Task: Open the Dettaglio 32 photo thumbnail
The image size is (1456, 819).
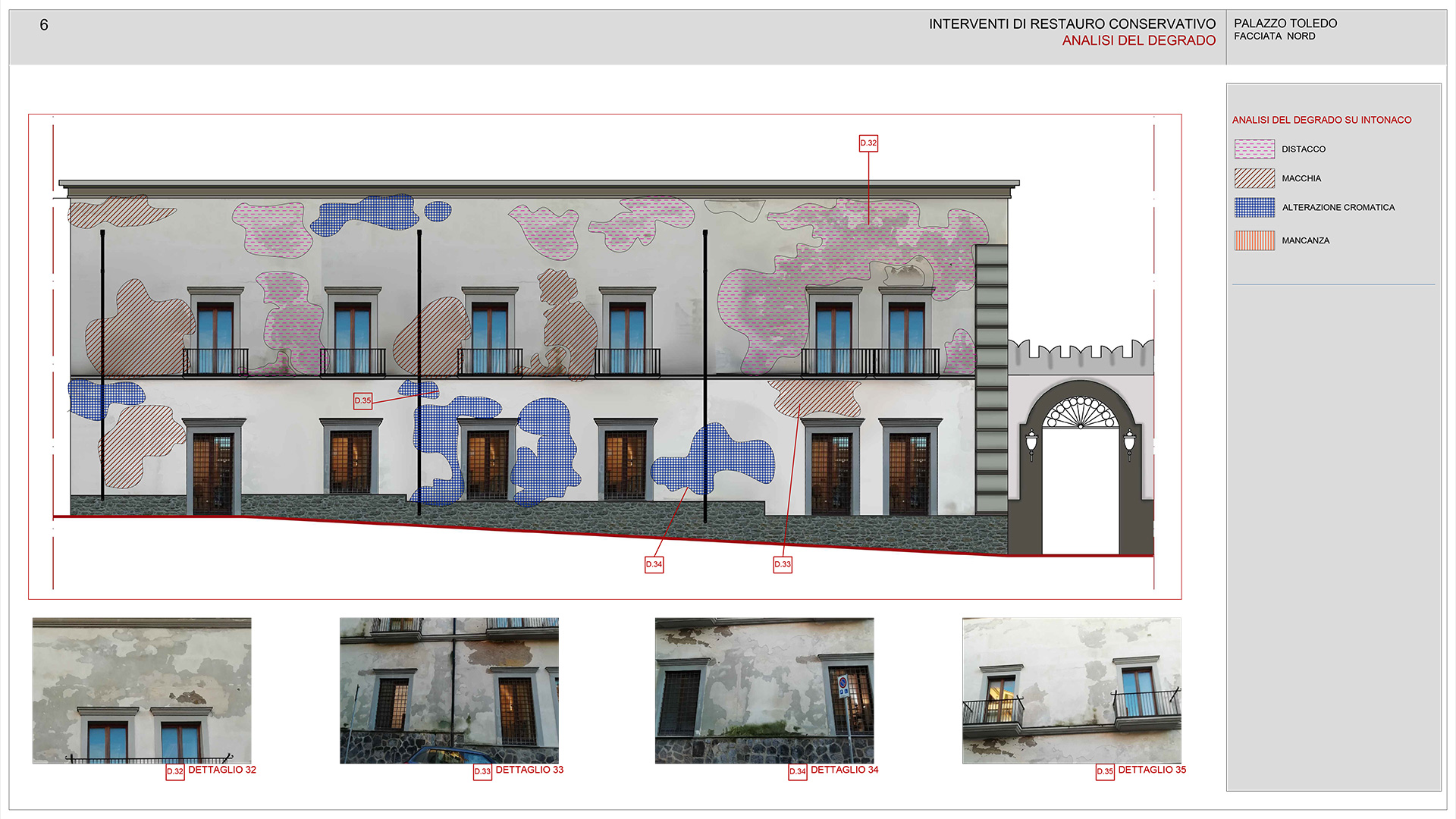Action: coord(142,690)
